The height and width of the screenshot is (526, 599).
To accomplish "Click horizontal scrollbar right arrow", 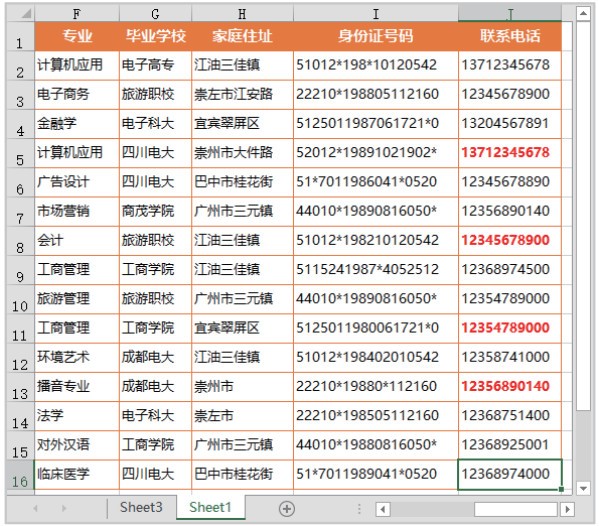I will click(567, 509).
